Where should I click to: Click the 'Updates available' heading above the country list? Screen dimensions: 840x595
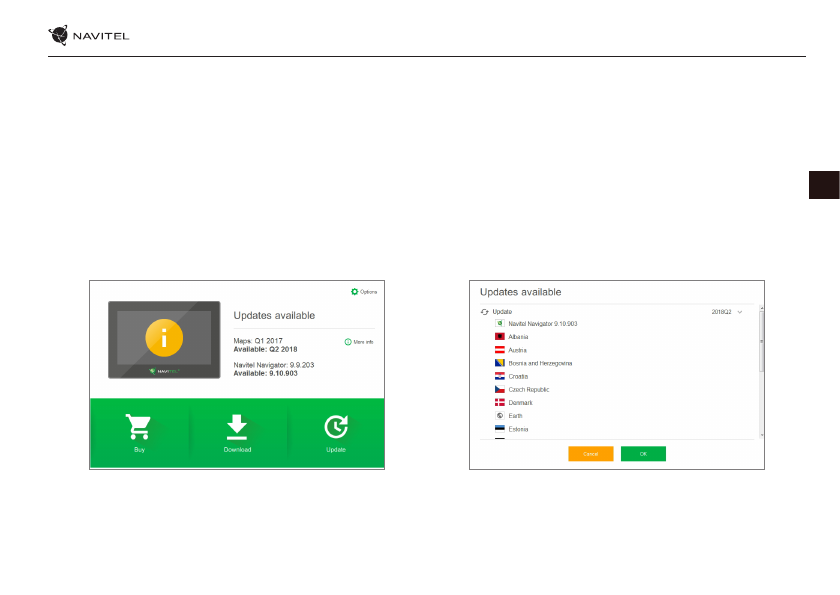click(520, 292)
